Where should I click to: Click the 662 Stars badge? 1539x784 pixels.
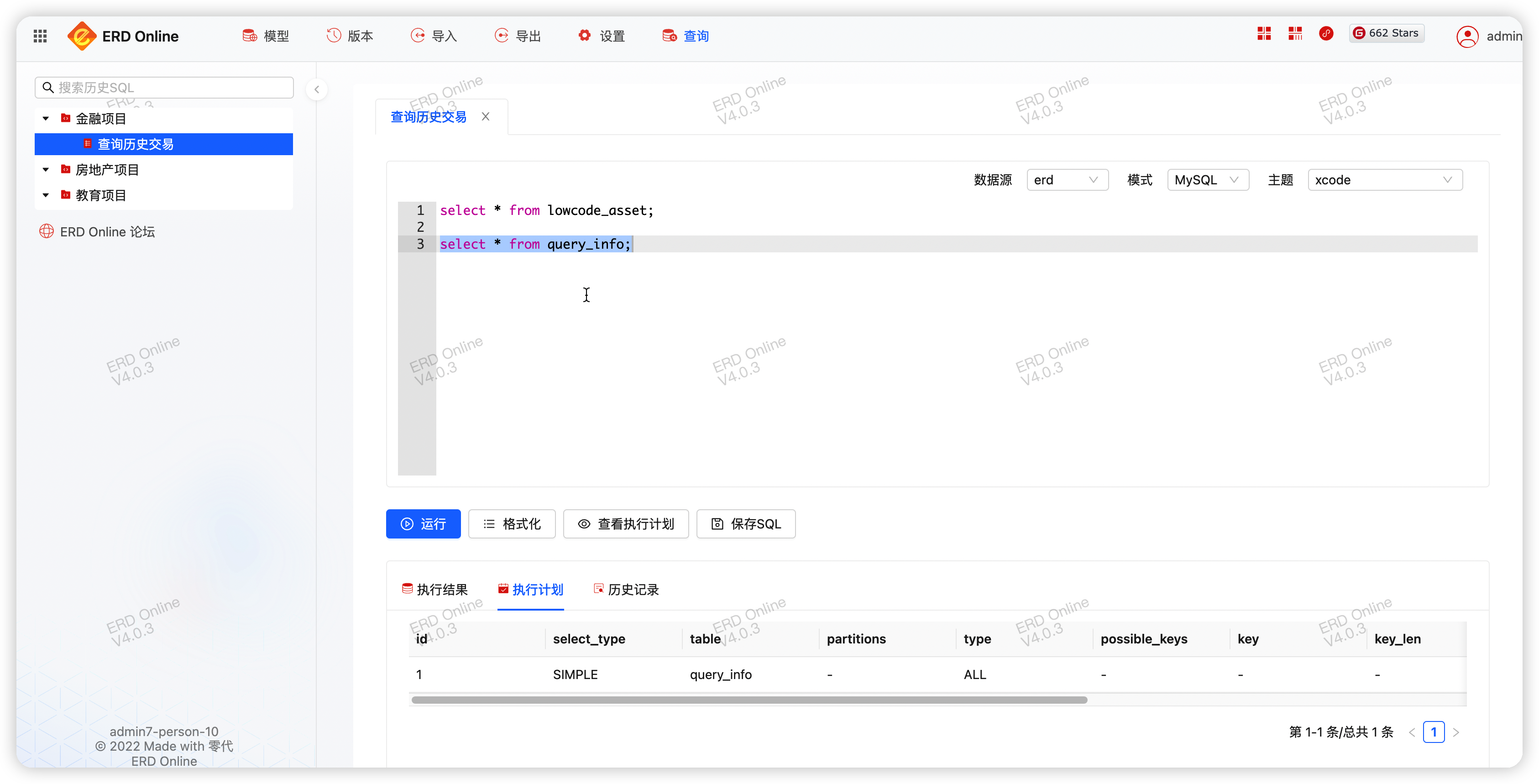1387,33
